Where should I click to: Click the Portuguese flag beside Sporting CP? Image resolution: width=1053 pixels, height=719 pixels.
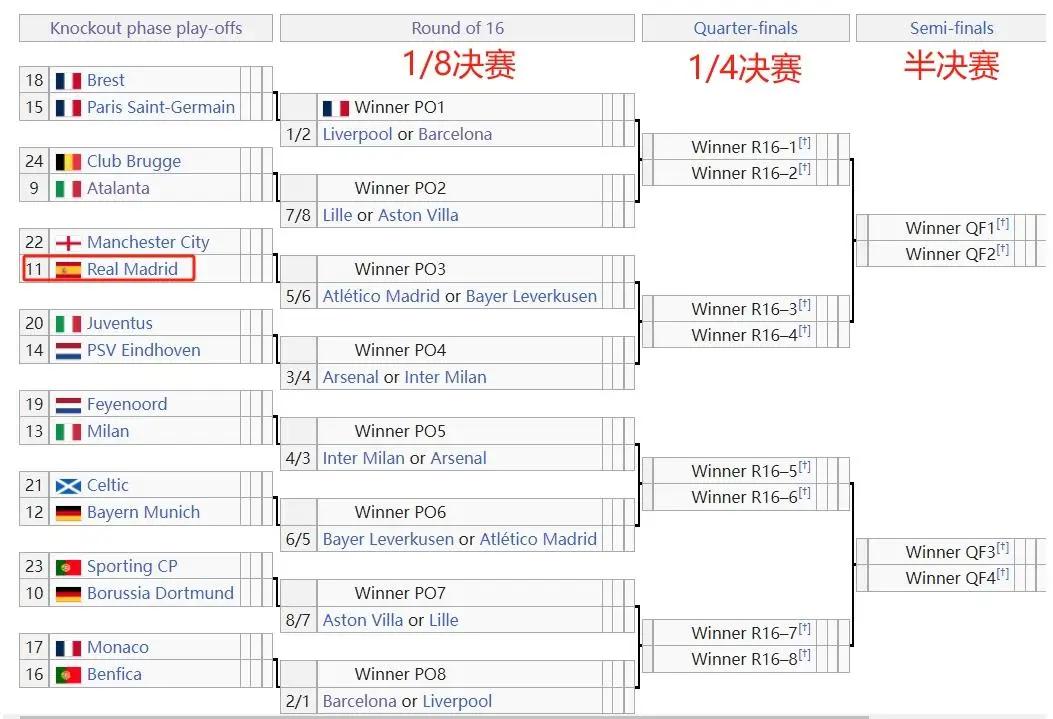click(68, 567)
